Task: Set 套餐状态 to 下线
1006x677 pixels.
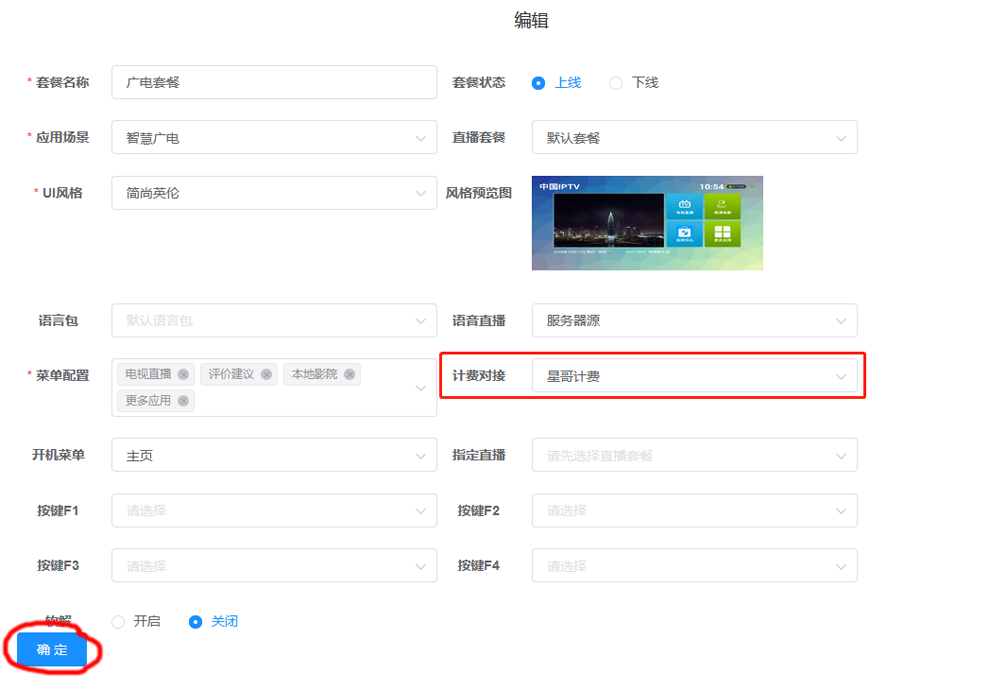Action: pyautogui.click(x=616, y=83)
